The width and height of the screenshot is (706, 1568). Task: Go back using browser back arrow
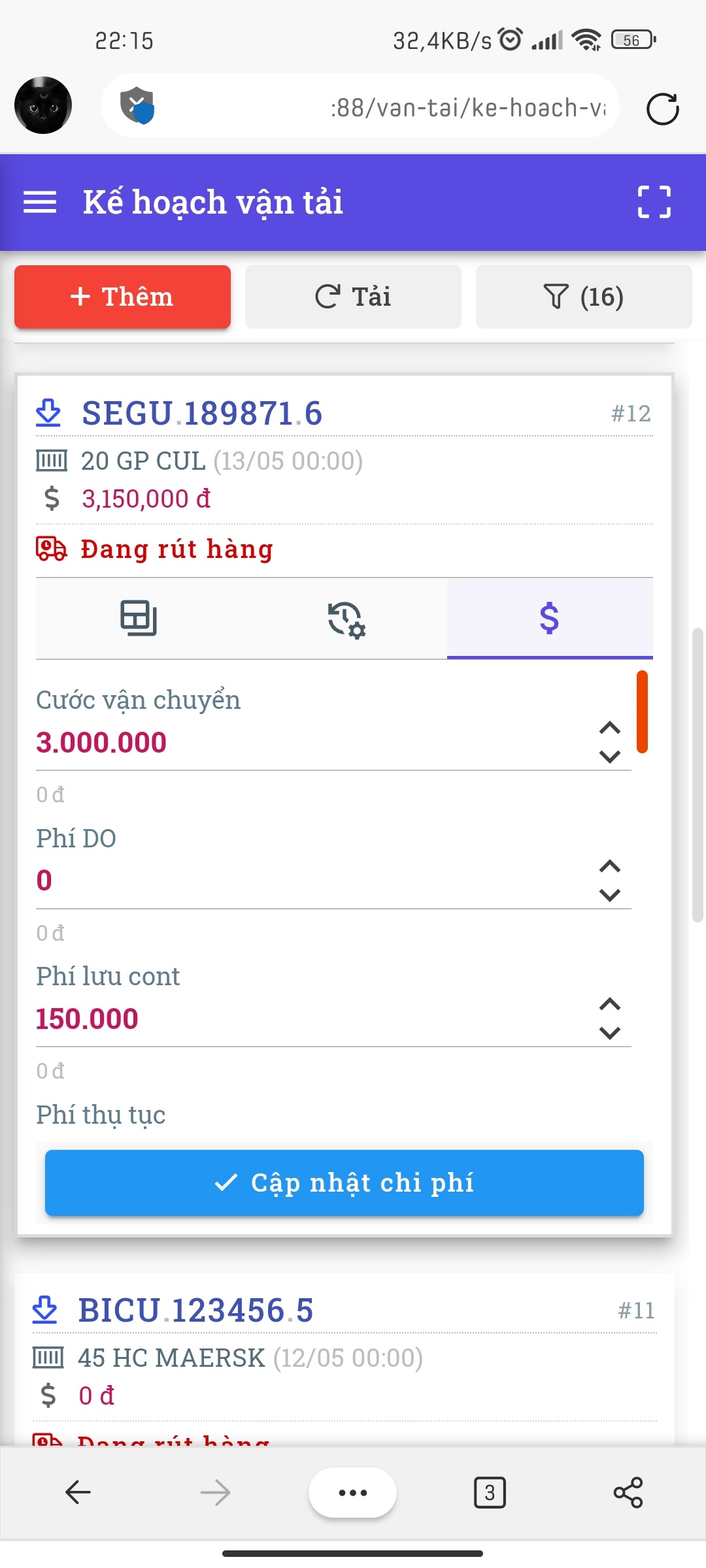[78, 1492]
